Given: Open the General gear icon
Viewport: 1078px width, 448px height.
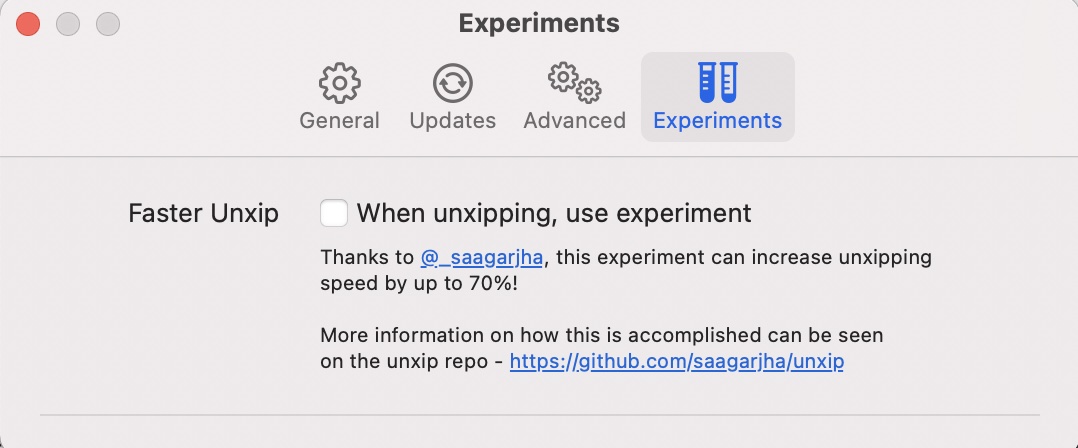Looking at the screenshot, I should point(339,83).
